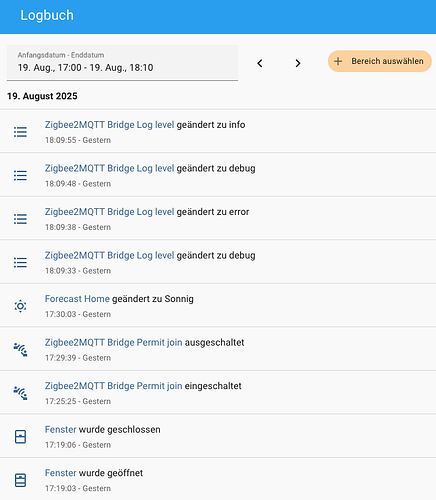Viewport: 436px width, 500px height.
Task: Click Permit join icon on ausgeschaltet entry
Action: [x=20, y=350]
